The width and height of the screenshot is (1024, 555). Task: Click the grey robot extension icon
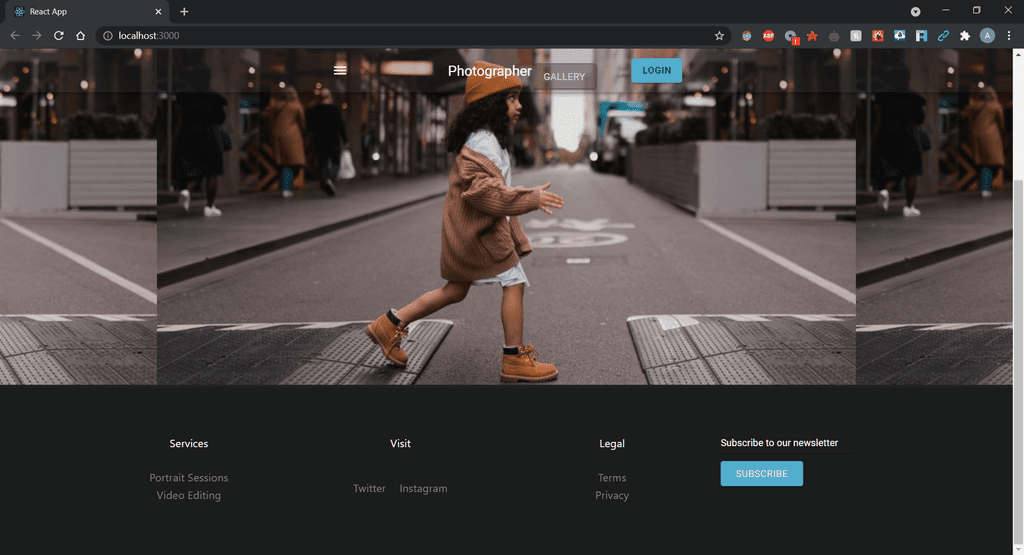(834, 36)
